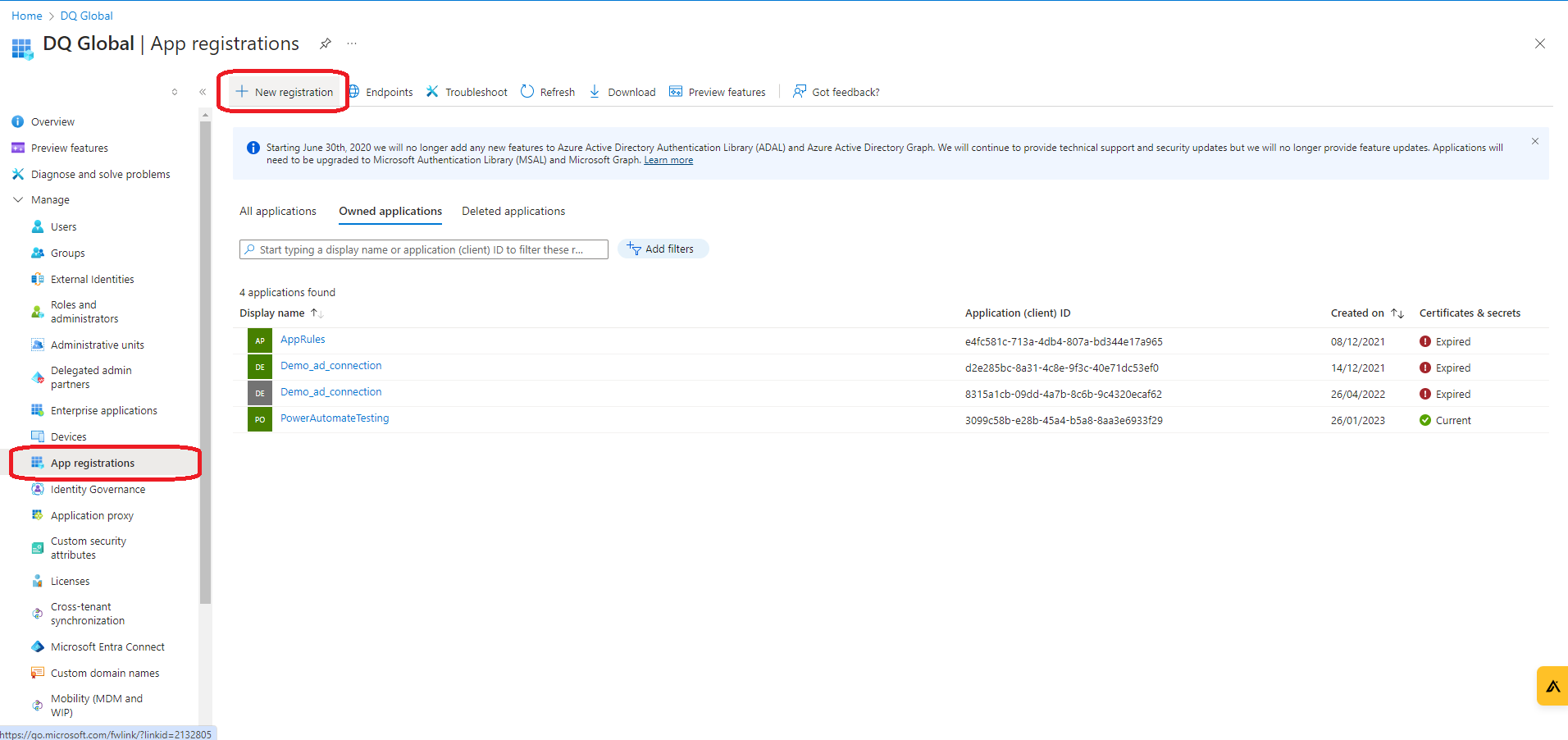Go to DQ Global breadcrumb
Screen dimensions: 1568x740
[87, 16]
